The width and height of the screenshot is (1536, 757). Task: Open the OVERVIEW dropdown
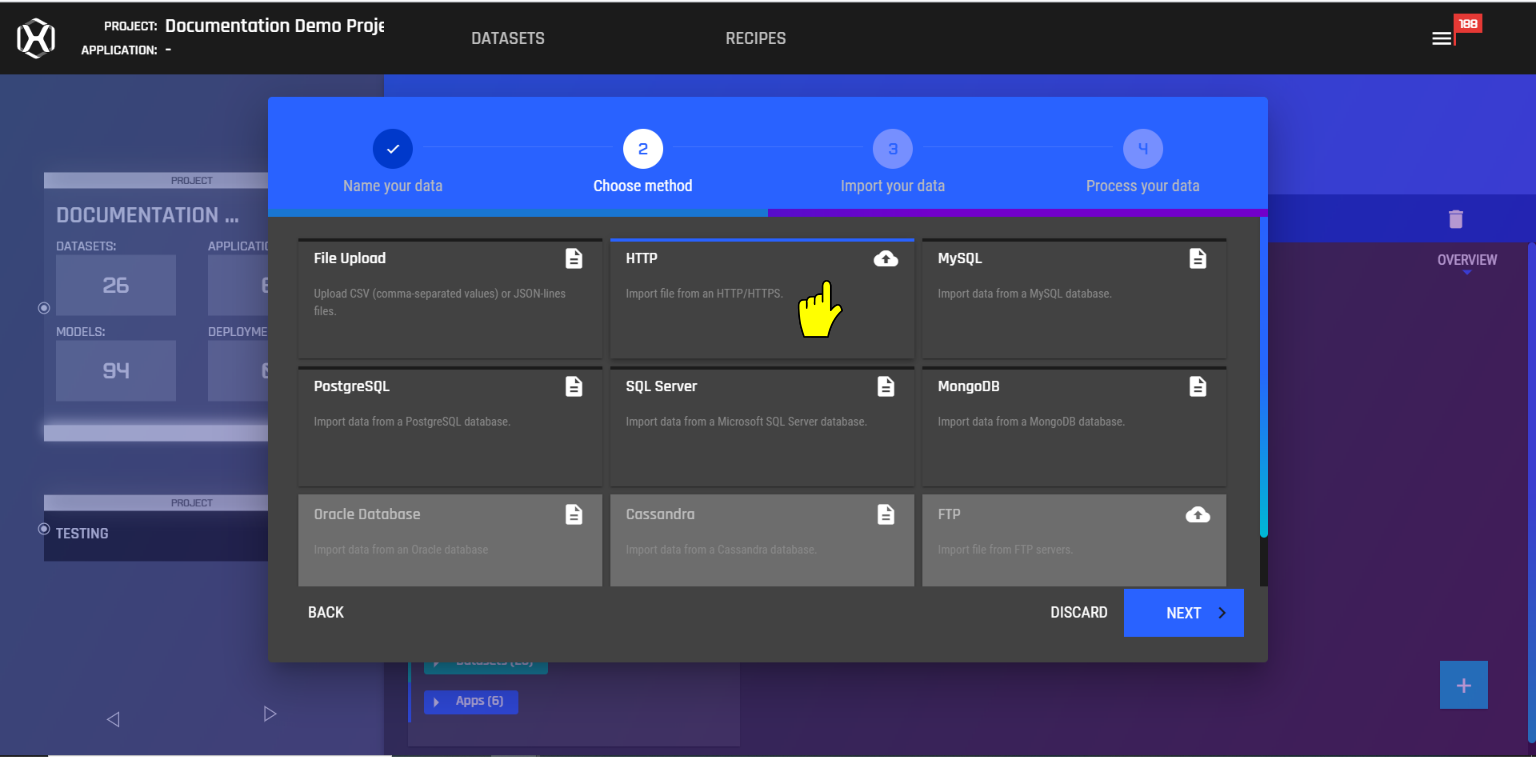tap(1466, 260)
